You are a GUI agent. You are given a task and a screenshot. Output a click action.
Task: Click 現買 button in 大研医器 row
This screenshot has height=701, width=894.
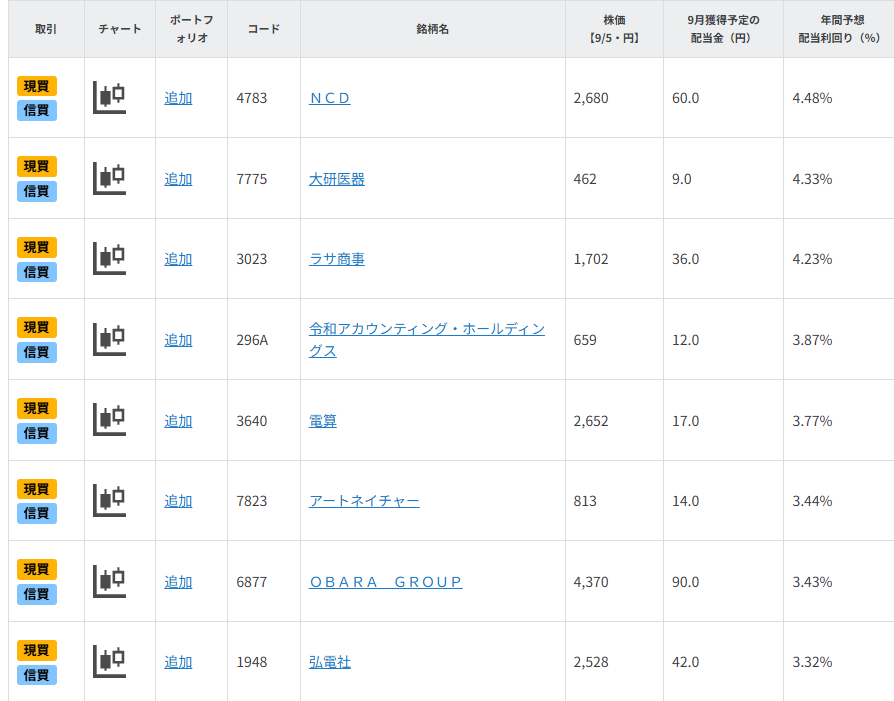click(36, 166)
